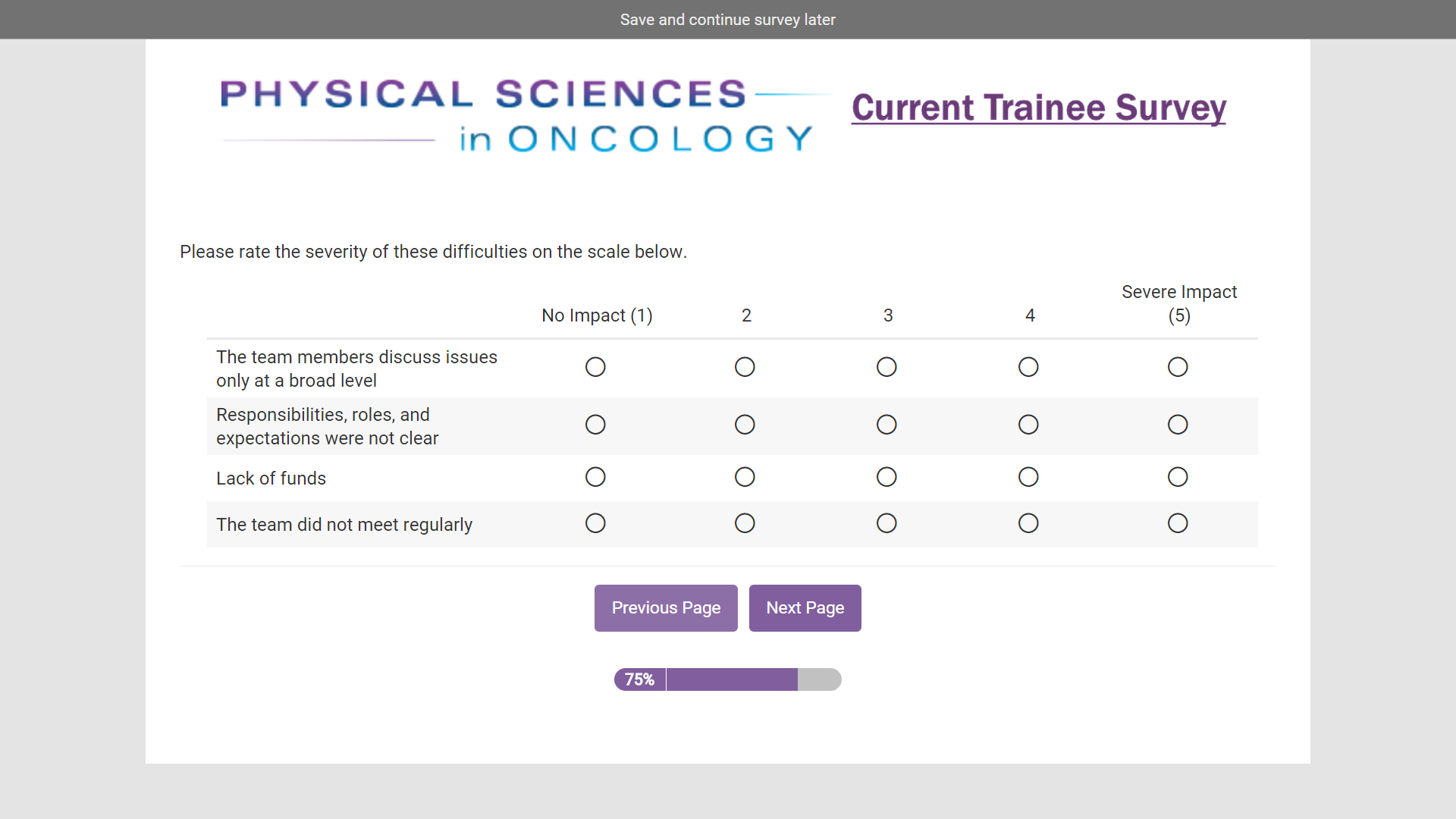Image resolution: width=1456 pixels, height=819 pixels.
Task: Select 2 for team did not meet regularly
Action: point(745,523)
